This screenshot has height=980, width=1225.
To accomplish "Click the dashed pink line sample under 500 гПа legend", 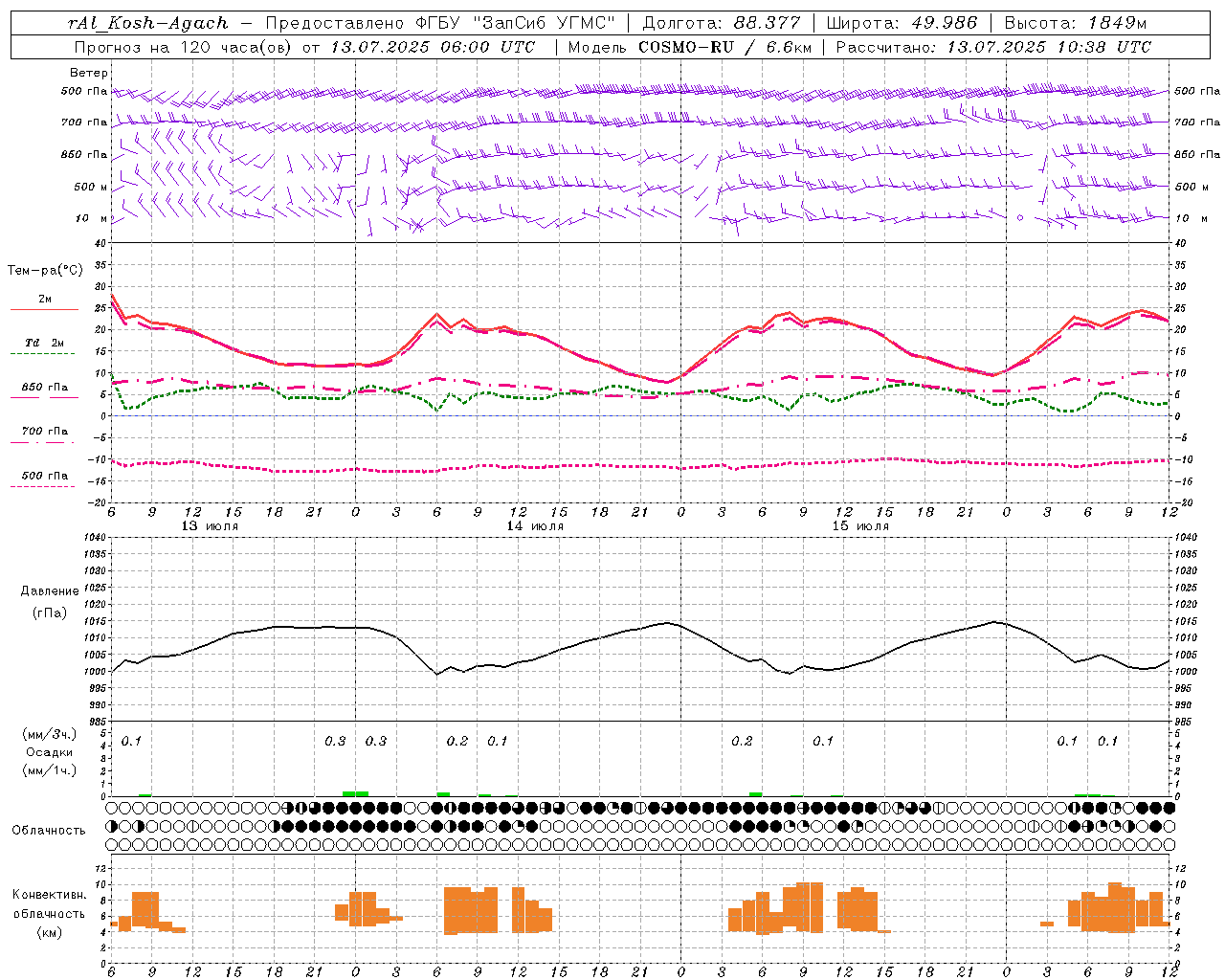I will [44, 486].
